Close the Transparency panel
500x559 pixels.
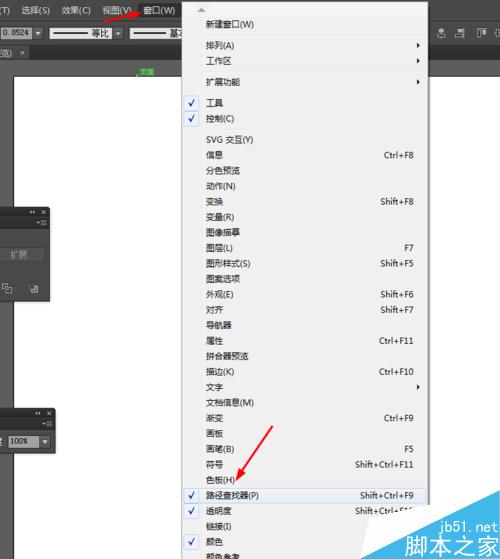49,413
